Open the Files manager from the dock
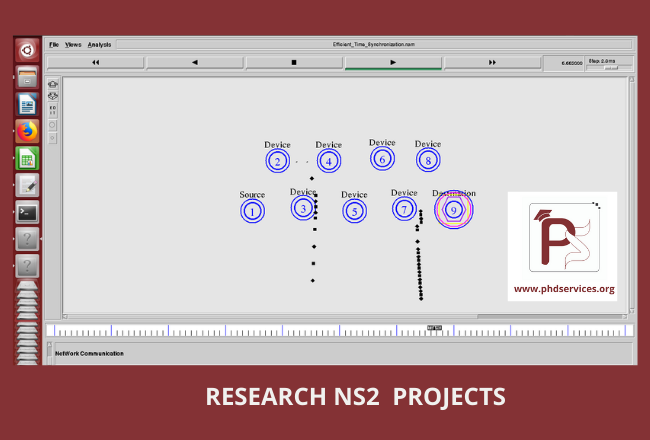 pos(27,77)
